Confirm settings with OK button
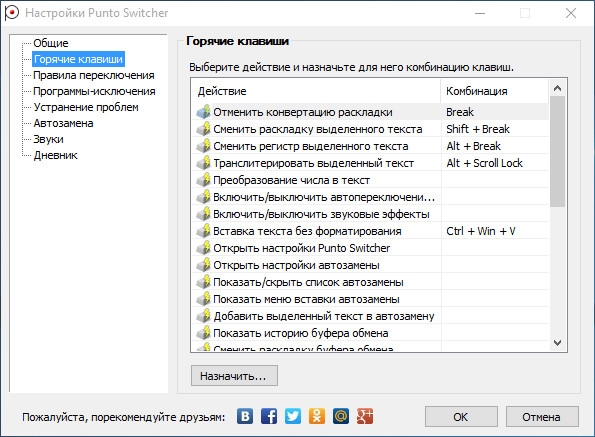The height and width of the screenshot is (437, 595). pyautogui.click(x=461, y=417)
